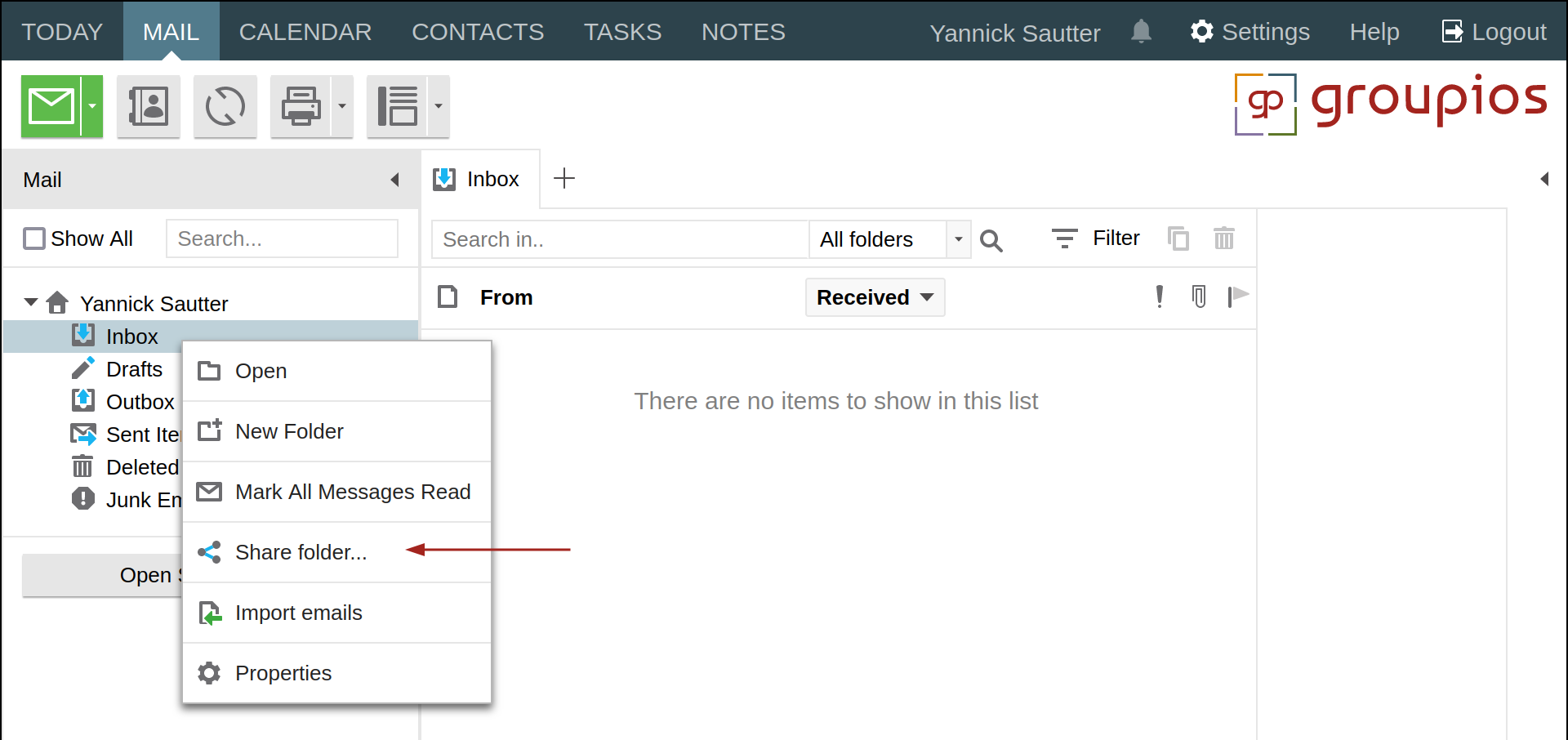Click the Logout link
1568x740 pixels.
pyautogui.click(x=1494, y=32)
